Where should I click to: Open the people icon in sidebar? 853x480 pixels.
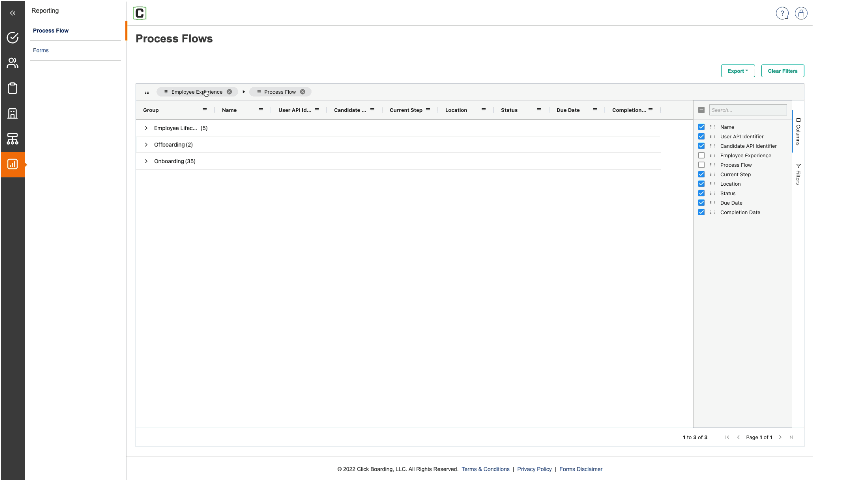tap(12, 63)
